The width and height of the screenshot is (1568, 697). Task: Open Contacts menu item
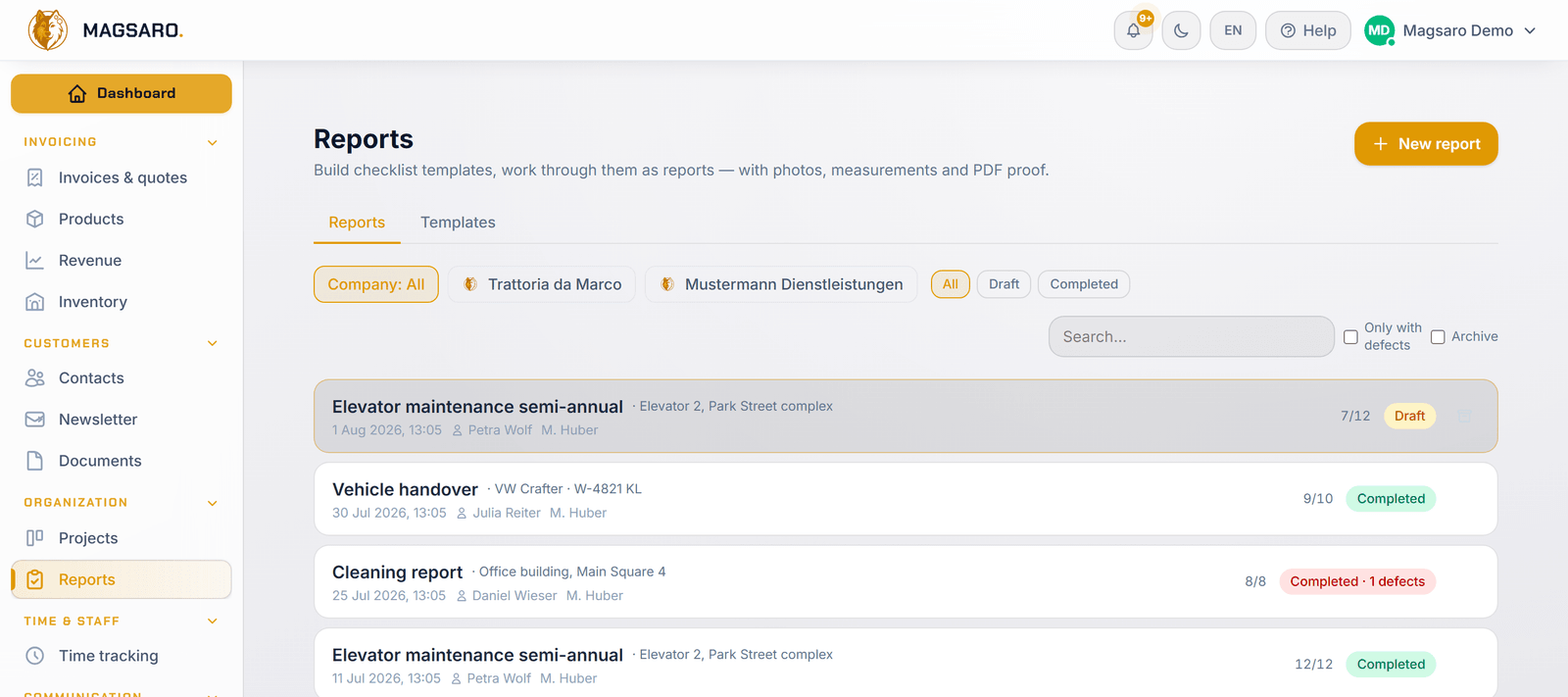point(122,377)
